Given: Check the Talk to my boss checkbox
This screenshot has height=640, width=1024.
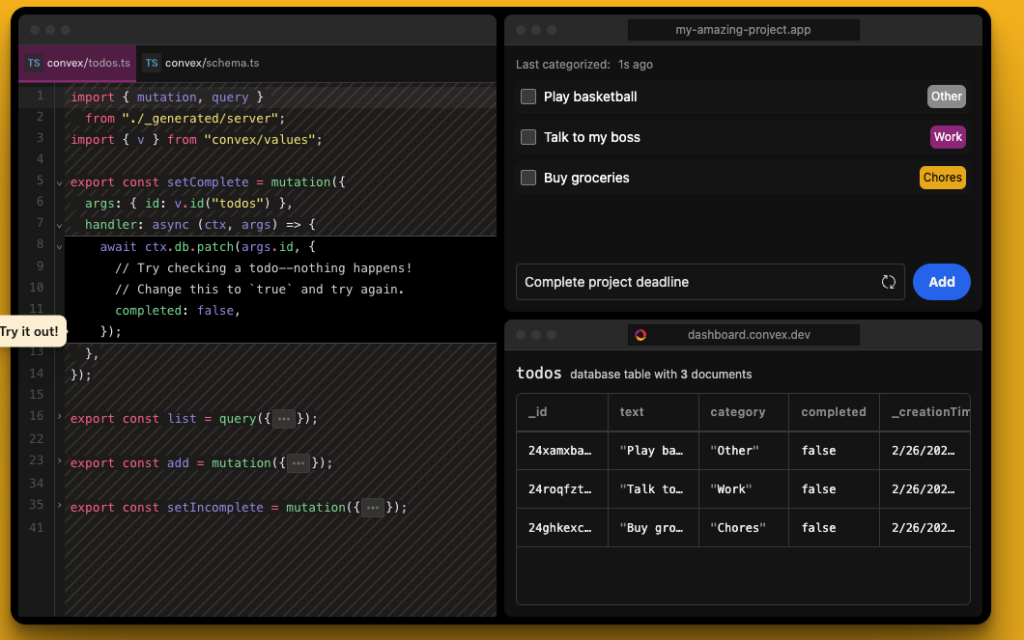Looking at the screenshot, I should point(528,137).
